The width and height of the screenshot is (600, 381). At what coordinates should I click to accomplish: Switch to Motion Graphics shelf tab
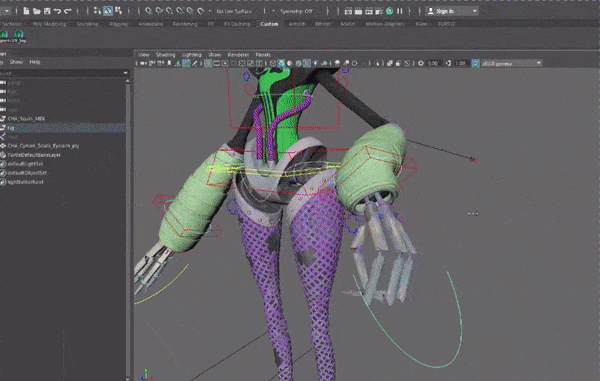click(x=385, y=24)
